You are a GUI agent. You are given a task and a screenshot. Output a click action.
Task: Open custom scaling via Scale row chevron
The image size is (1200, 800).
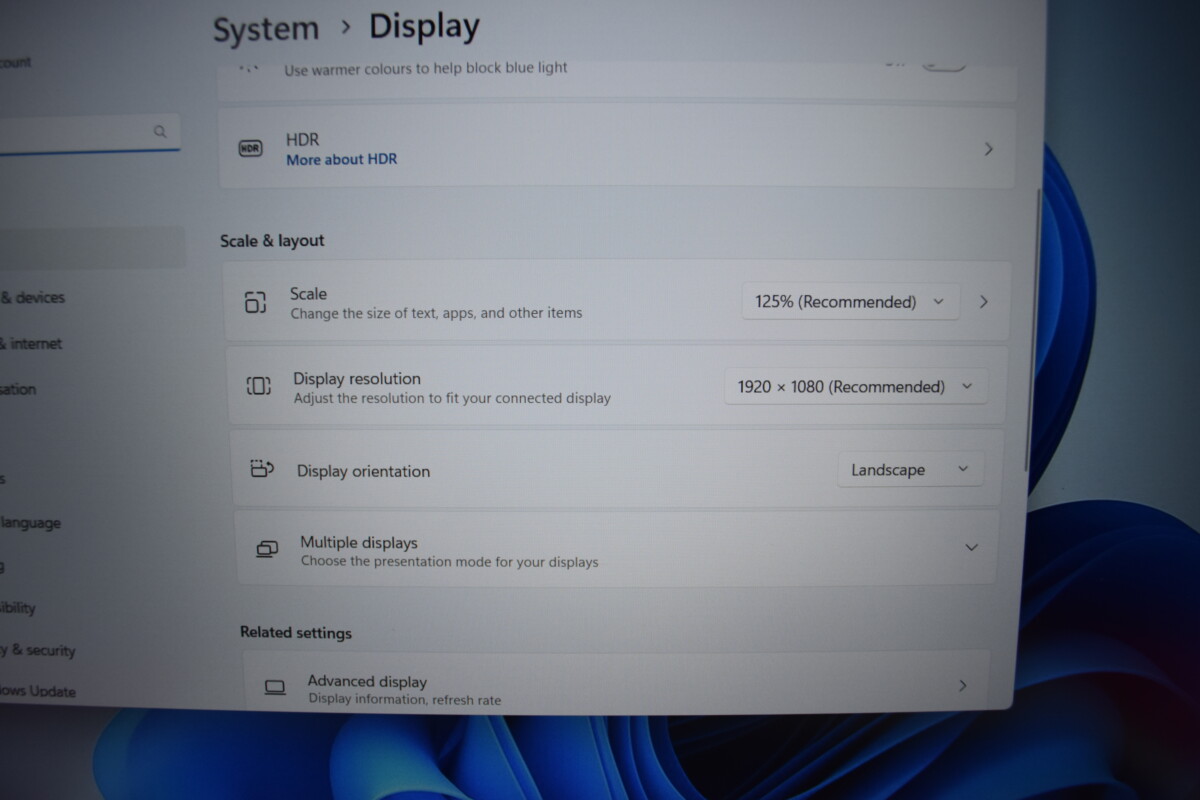[984, 301]
